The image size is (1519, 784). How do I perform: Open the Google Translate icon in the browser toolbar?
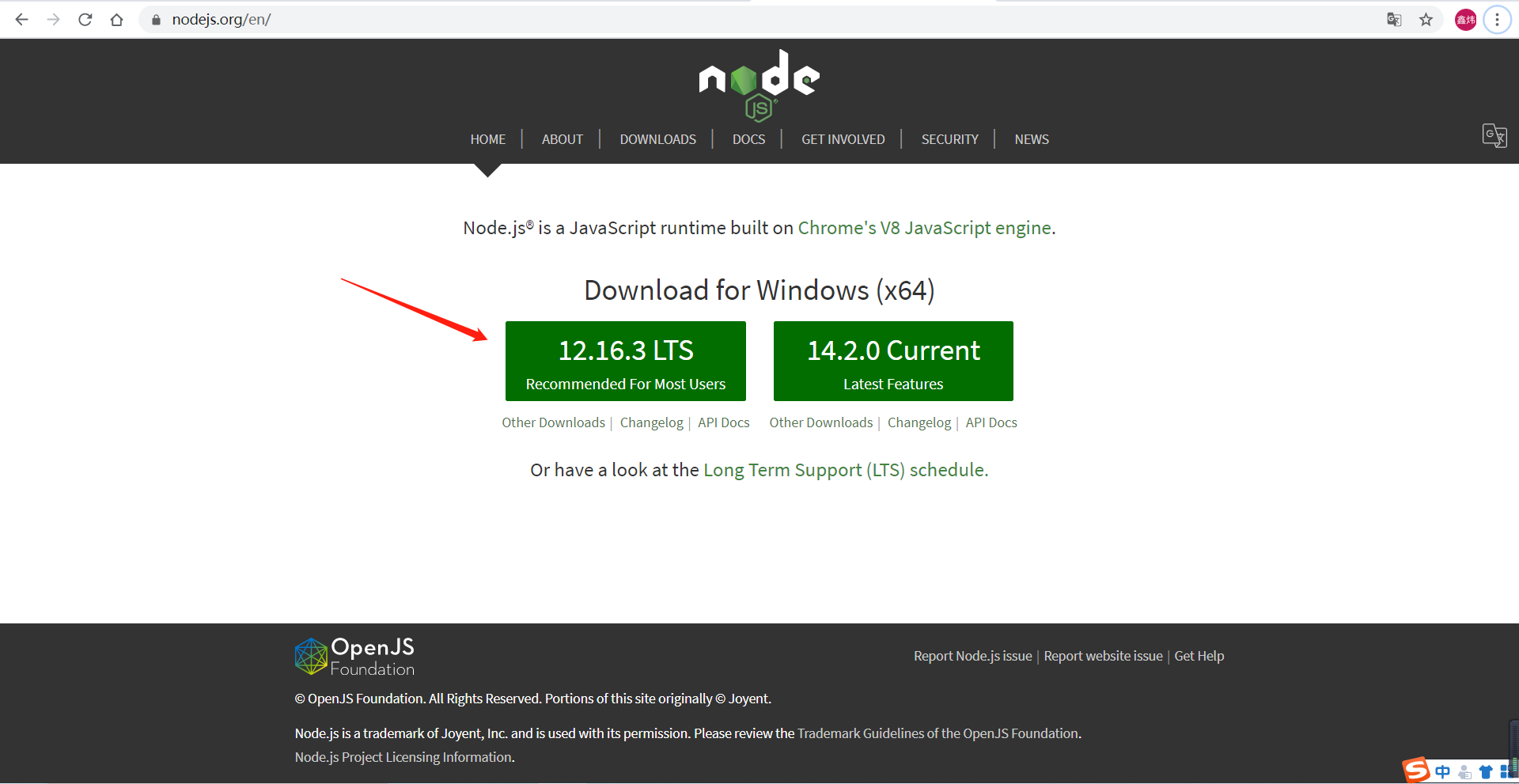[x=1394, y=19]
